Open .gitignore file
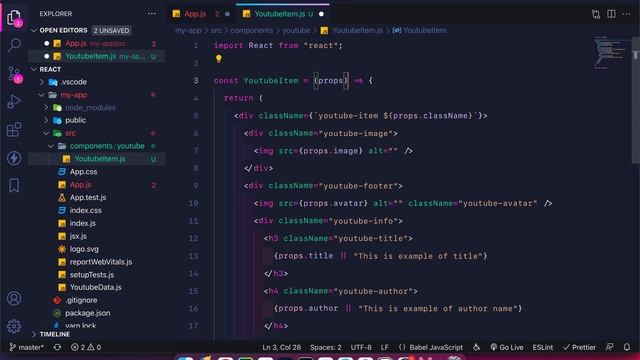640x360 pixels. click(x=81, y=300)
